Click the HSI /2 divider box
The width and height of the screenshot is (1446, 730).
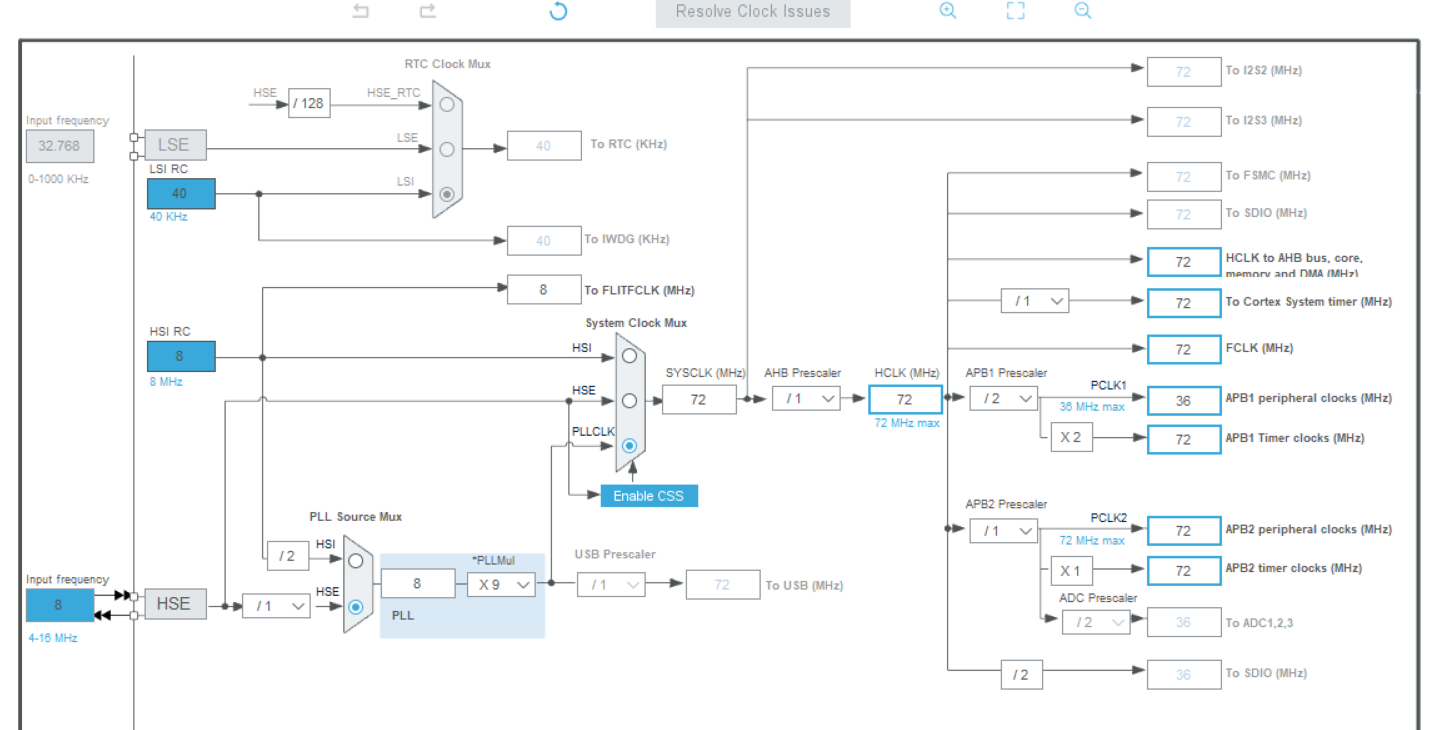coord(287,555)
